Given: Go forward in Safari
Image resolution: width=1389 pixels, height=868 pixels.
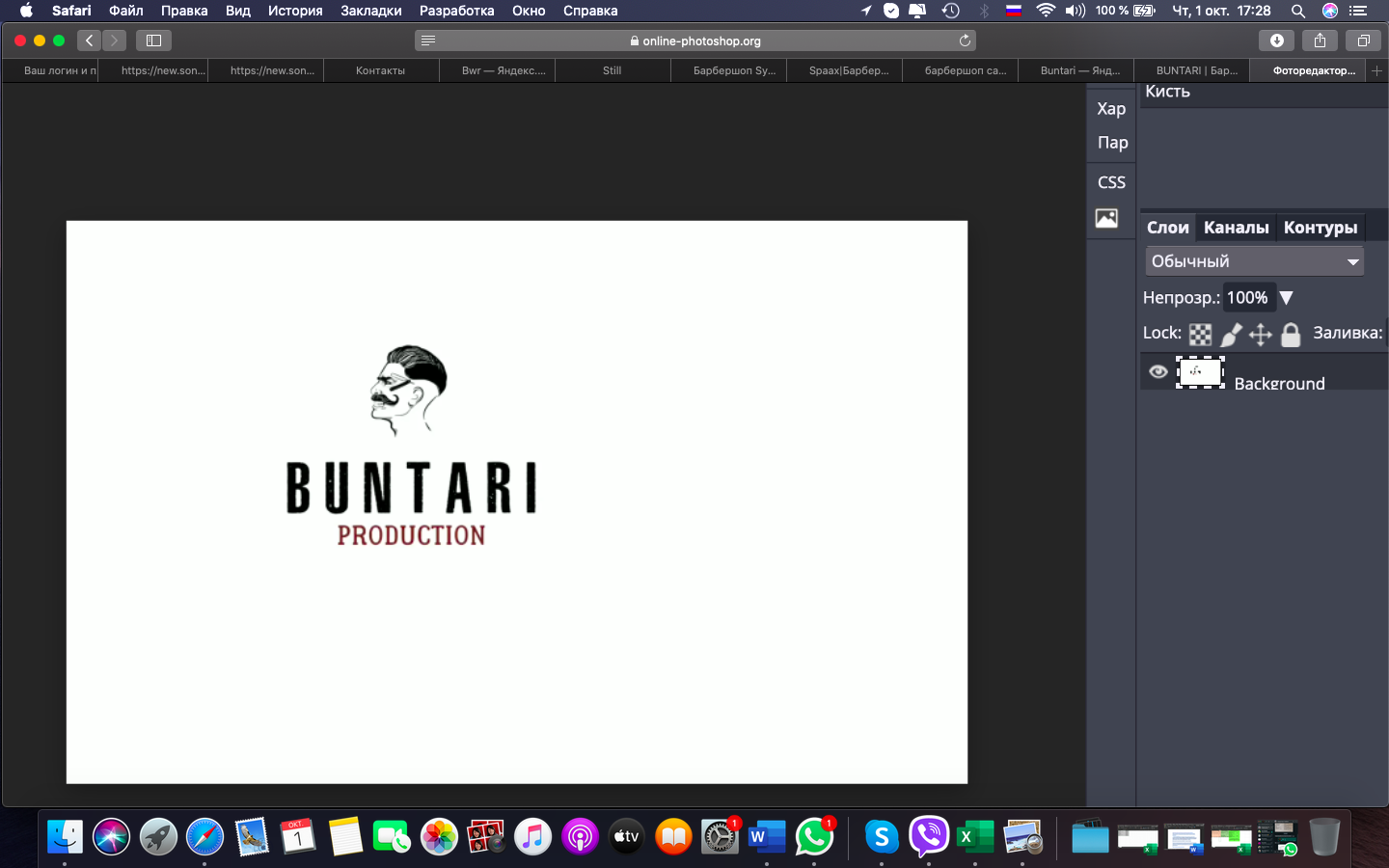Looking at the screenshot, I should coord(114,41).
